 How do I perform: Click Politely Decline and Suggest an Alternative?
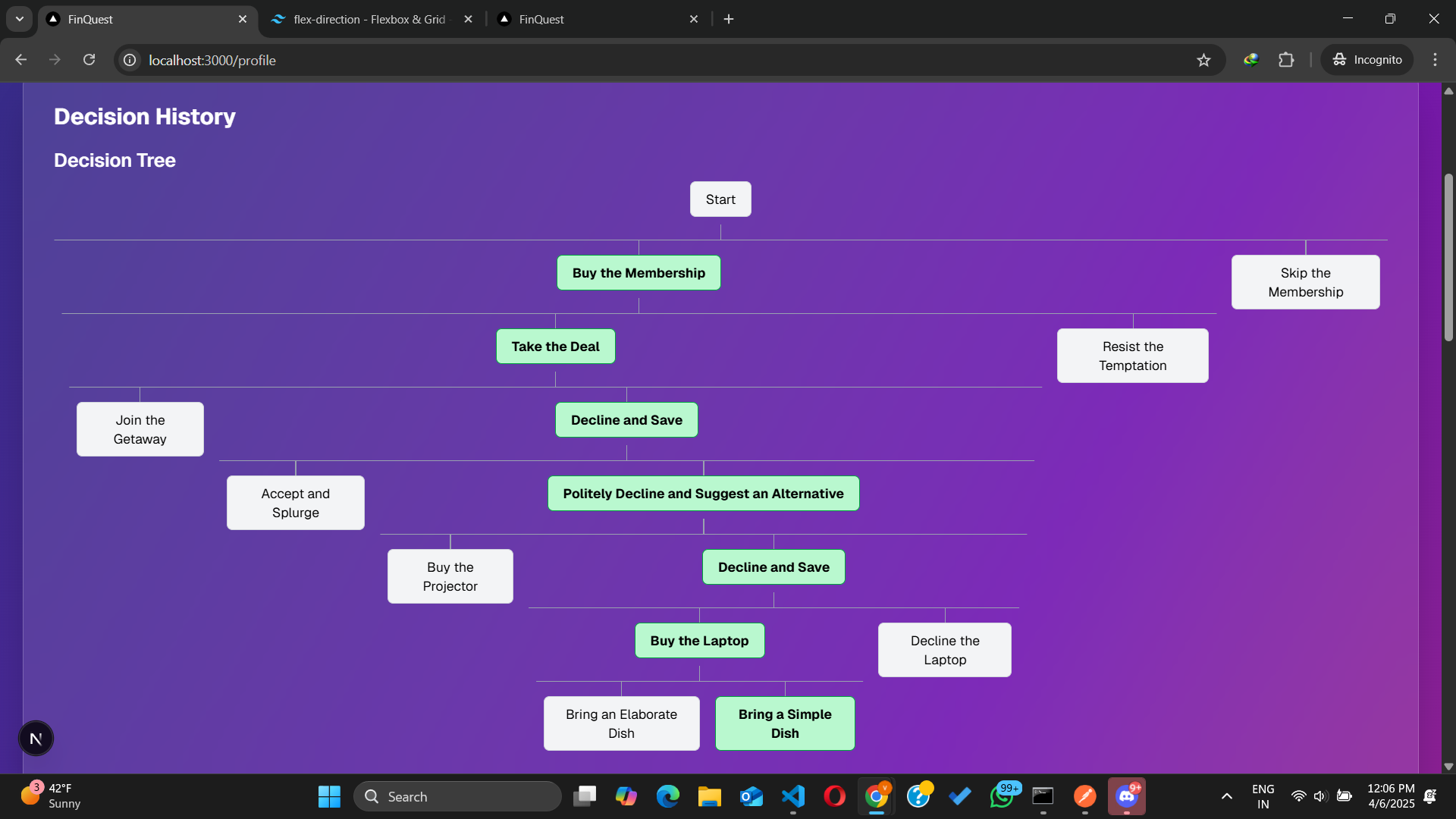point(703,494)
